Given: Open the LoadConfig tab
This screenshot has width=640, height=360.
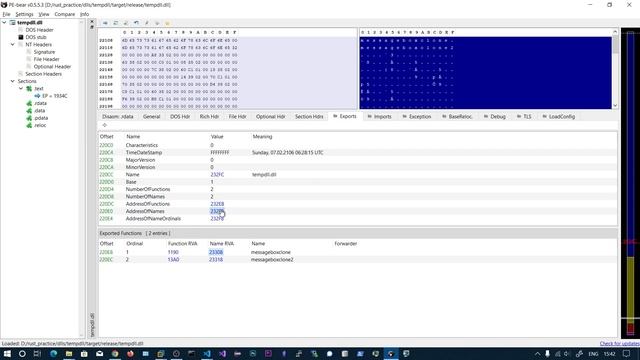Looking at the screenshot, I should (x=558, y=116).
